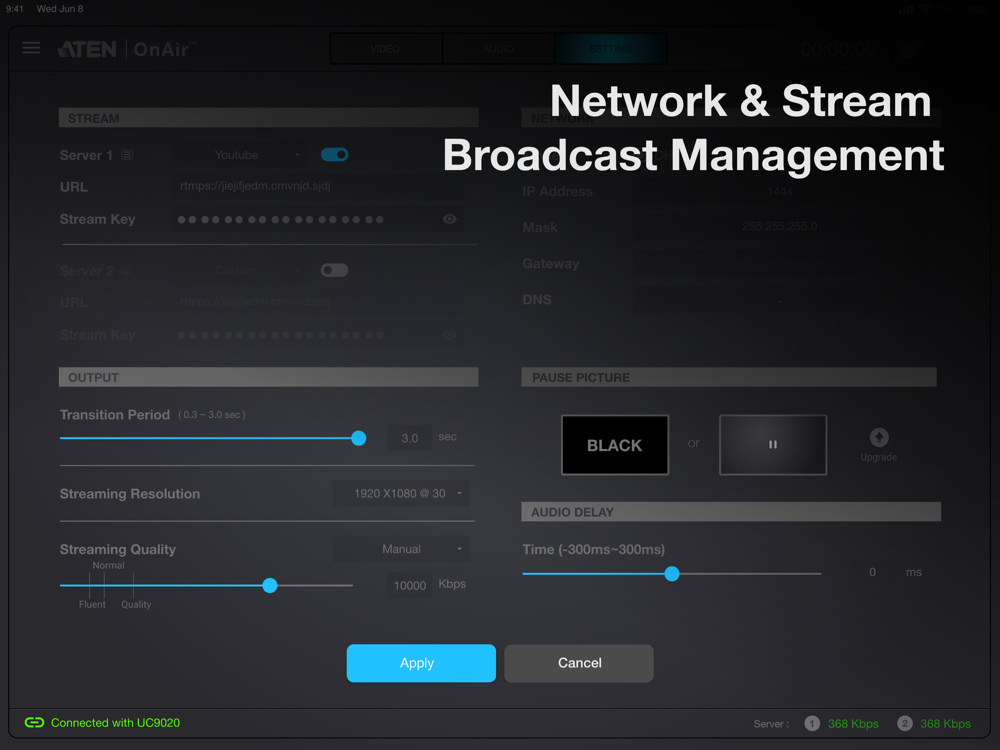Click the Apply button
The image size is (1000, 750).
point(421,663)
